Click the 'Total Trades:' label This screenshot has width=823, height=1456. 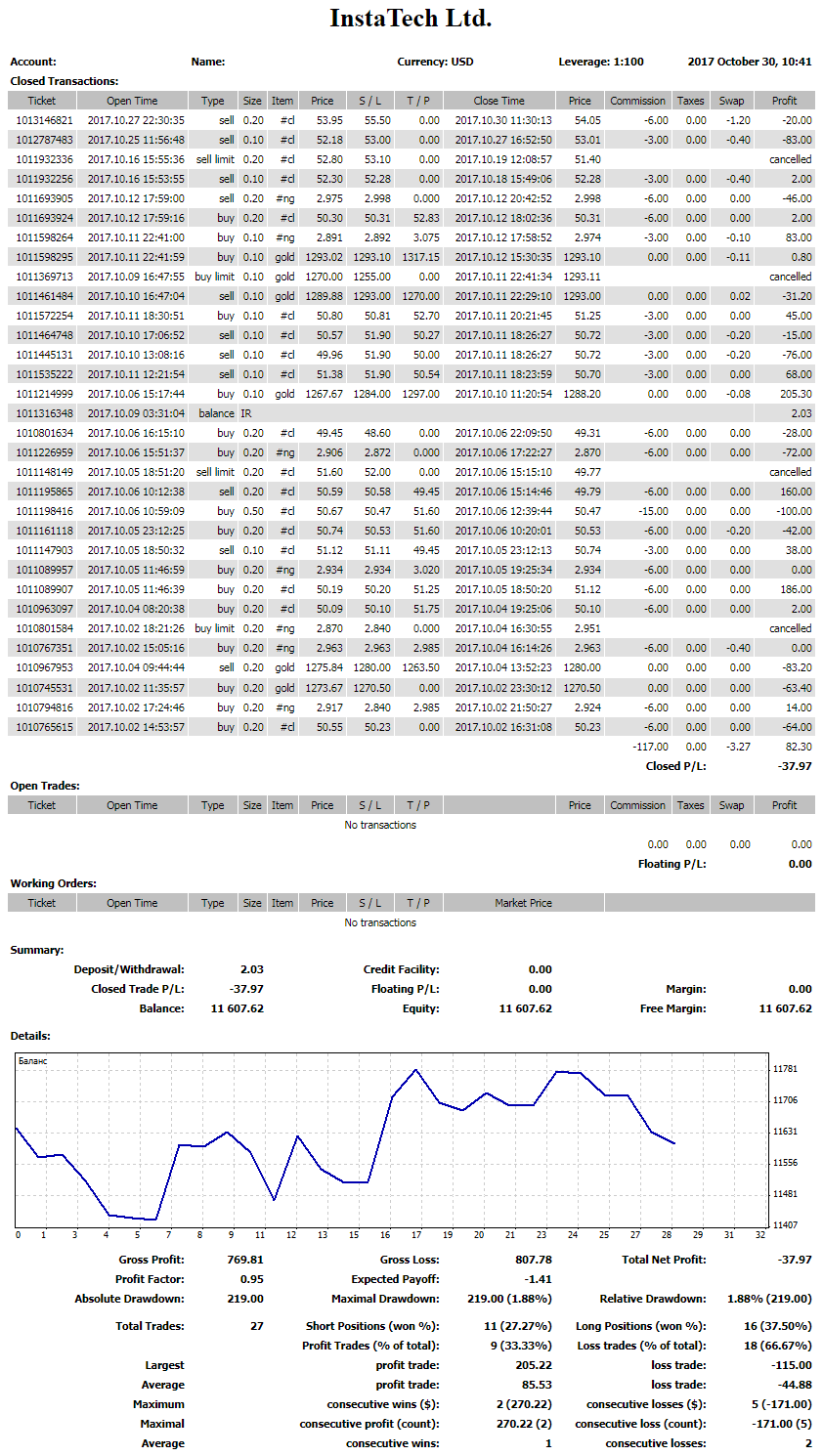(151, 1326)
